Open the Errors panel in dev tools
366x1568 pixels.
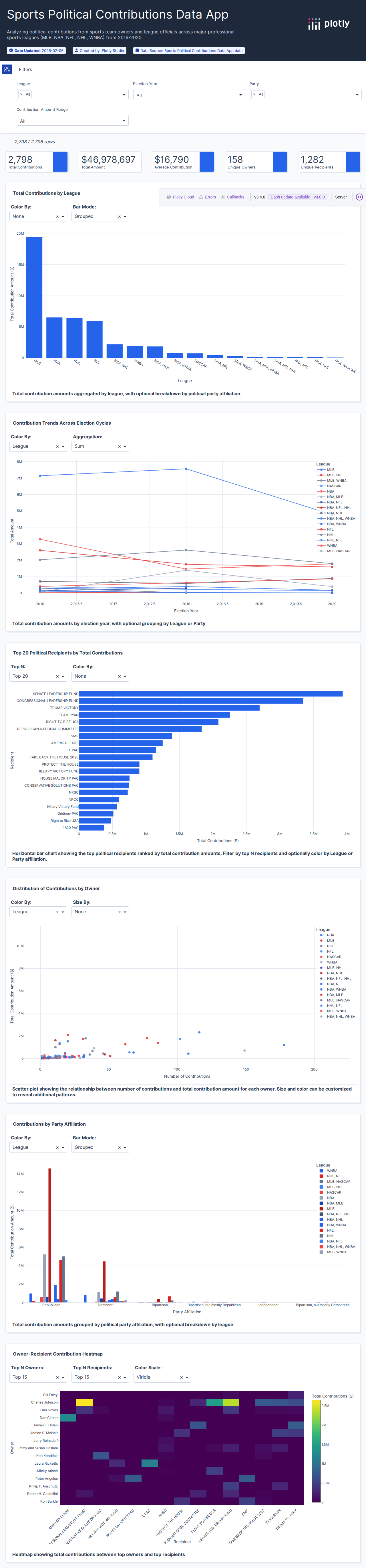207,197
